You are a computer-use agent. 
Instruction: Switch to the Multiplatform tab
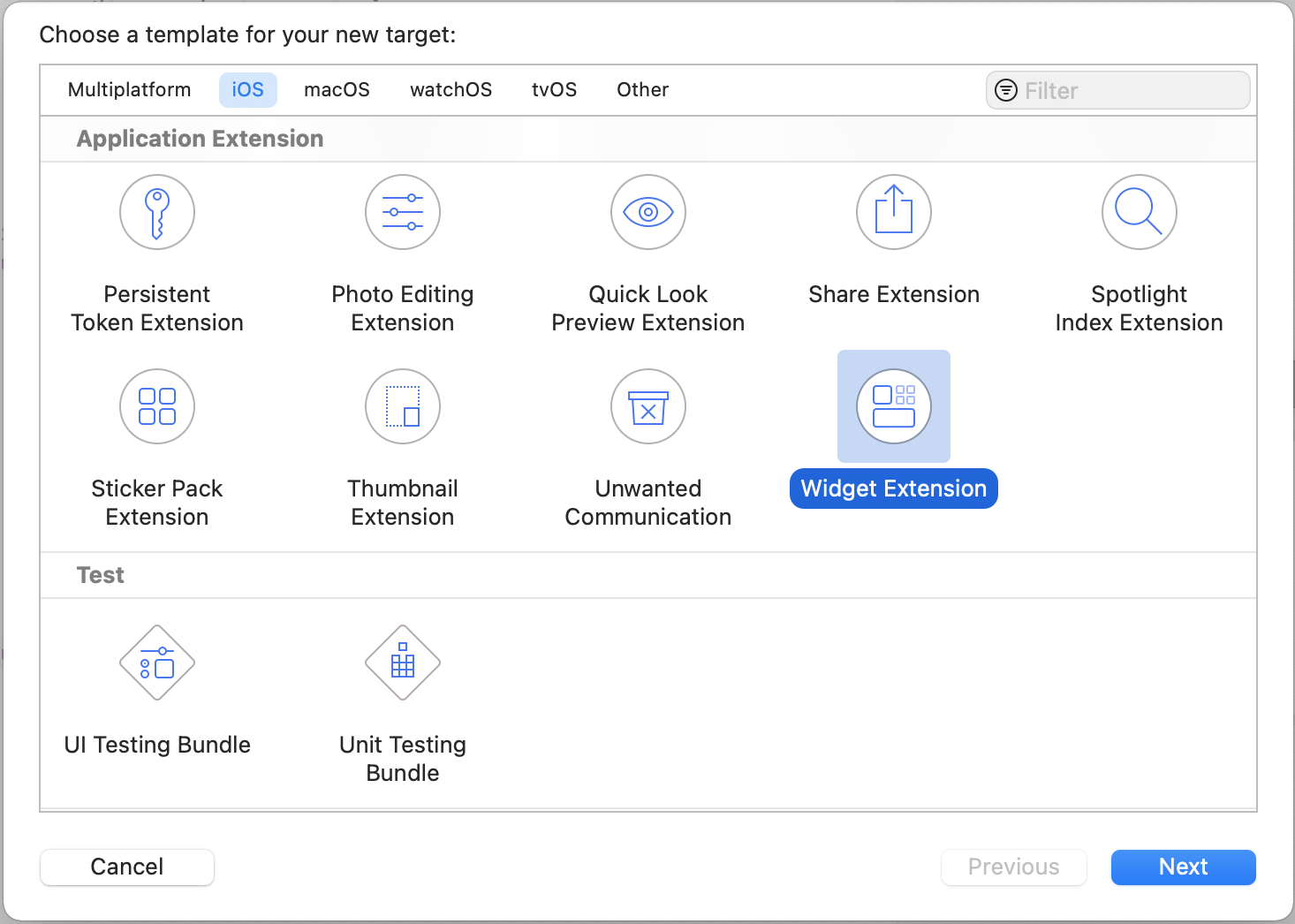(129, 90)
